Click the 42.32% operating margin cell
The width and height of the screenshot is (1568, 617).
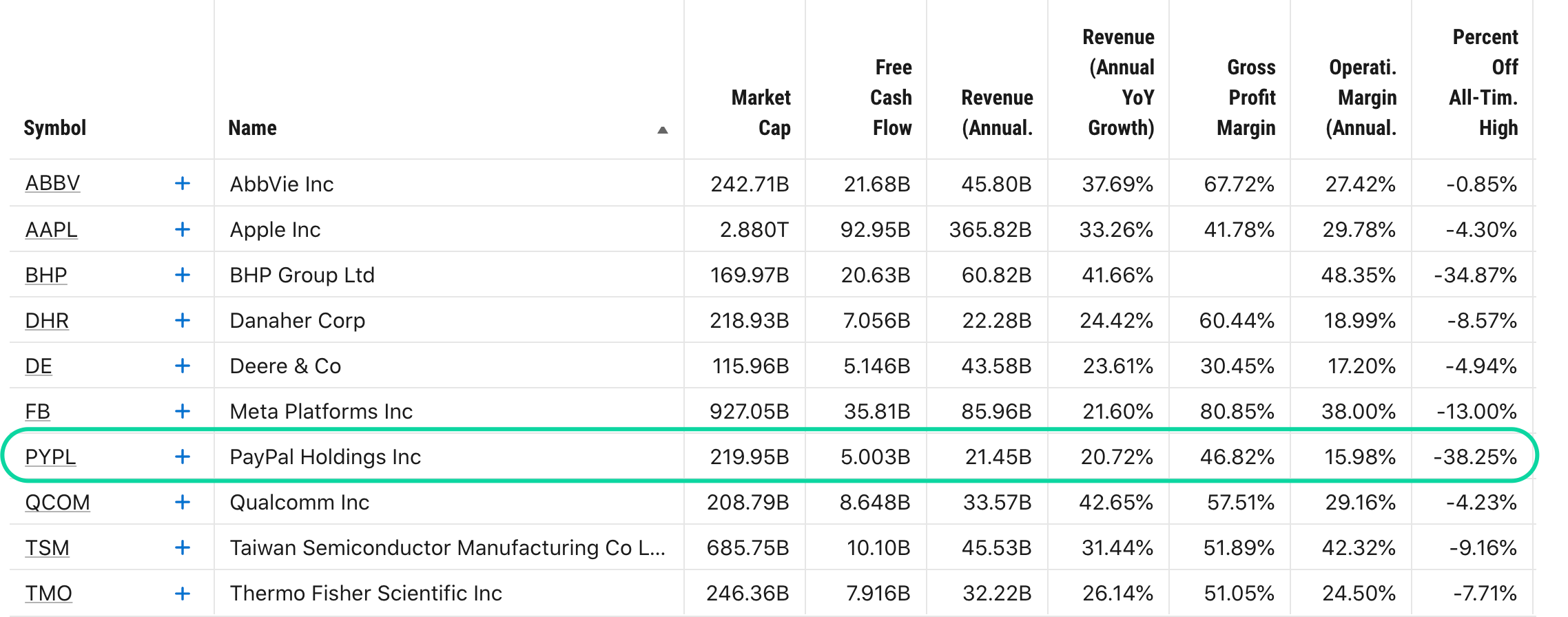1359,547
